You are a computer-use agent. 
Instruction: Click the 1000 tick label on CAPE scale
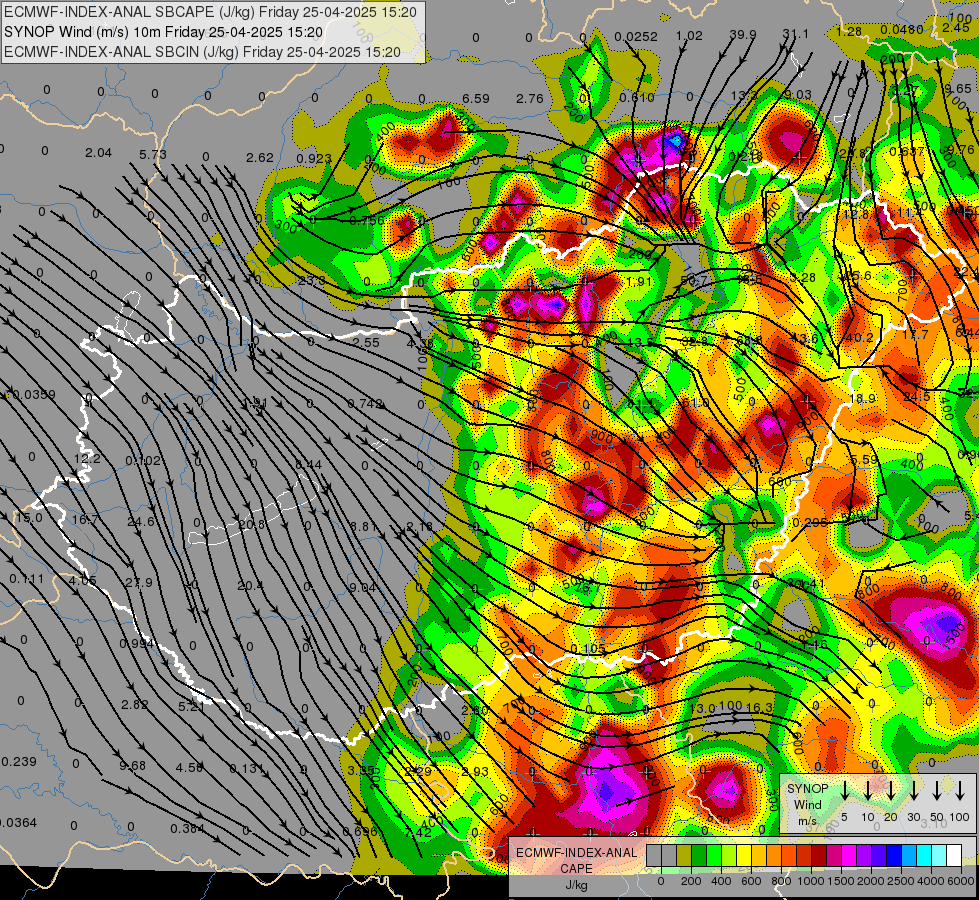pyautogui.click(x=812, y=881)
